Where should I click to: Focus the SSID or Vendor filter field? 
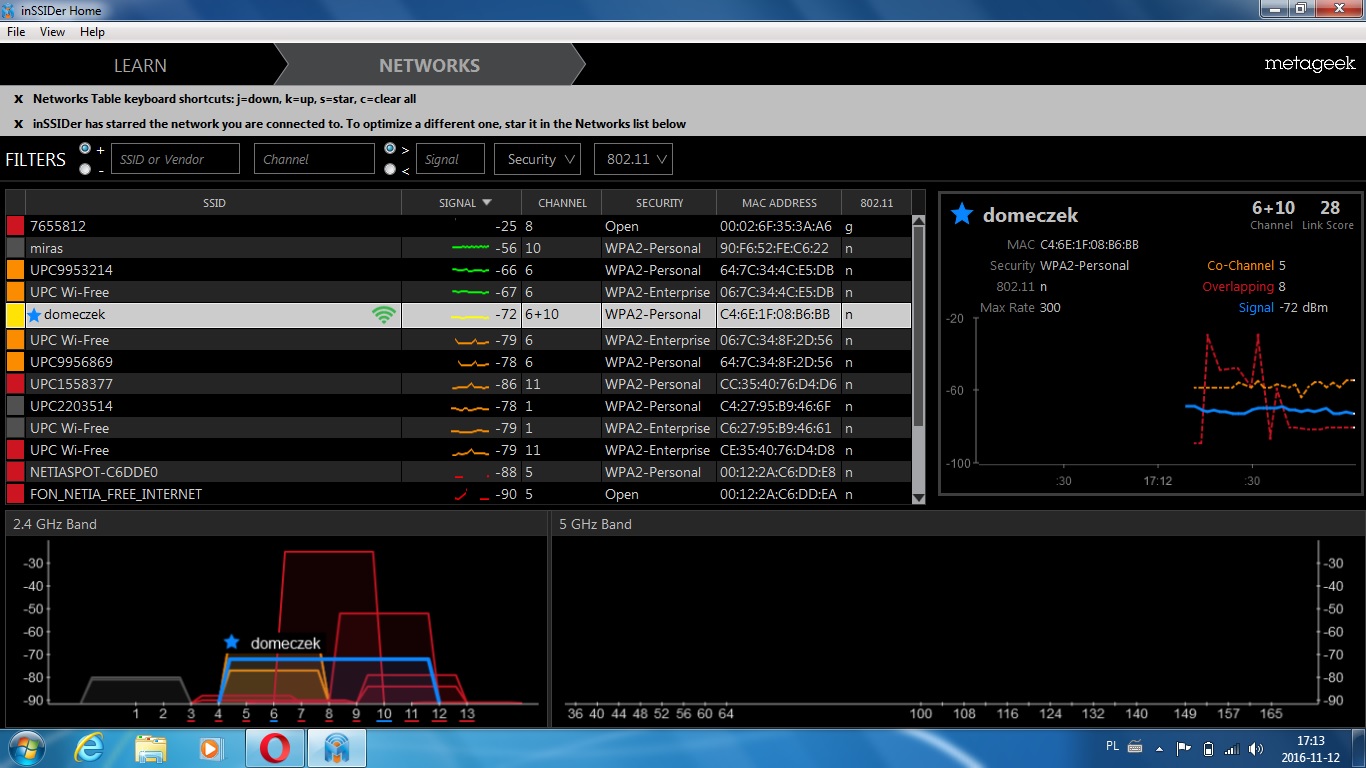pyautogui.click(x=175, y=159)
